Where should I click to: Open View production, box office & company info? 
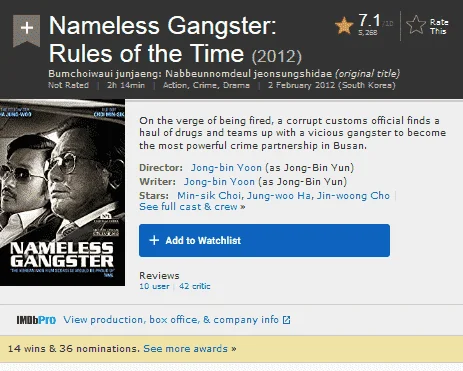click(171, 320)
